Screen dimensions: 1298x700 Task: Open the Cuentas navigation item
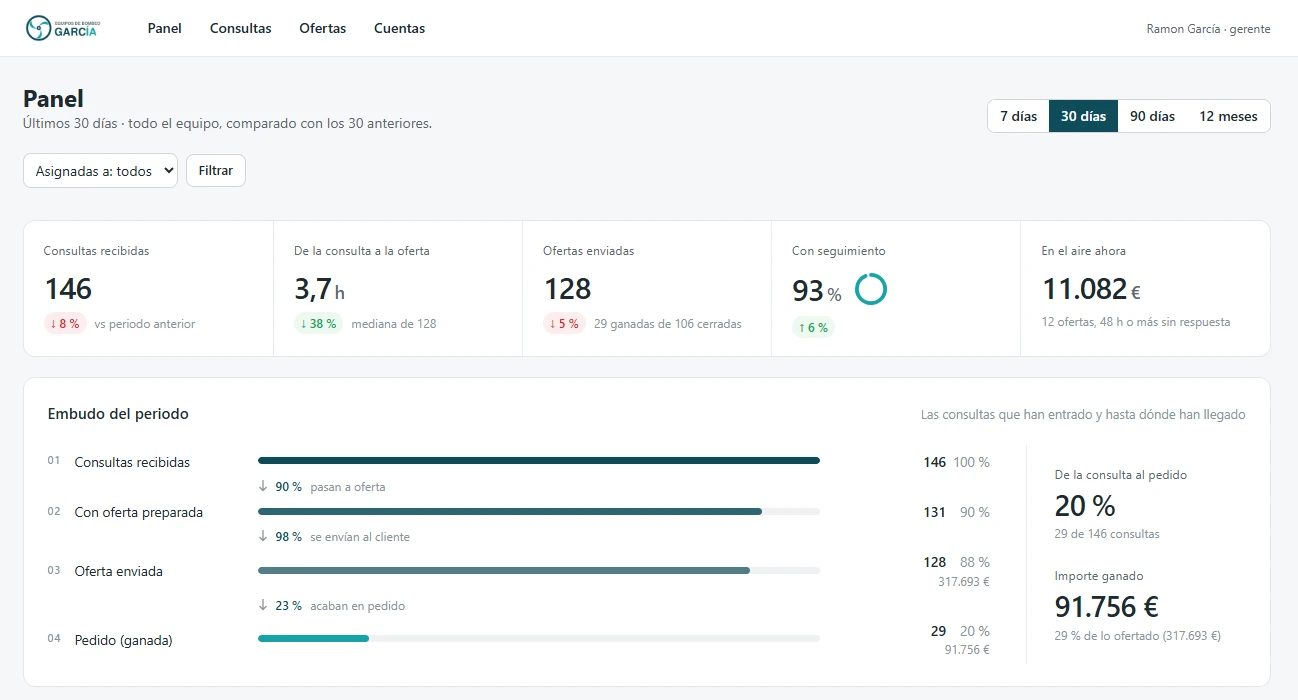pyautogui.click(x=399, y=28)
